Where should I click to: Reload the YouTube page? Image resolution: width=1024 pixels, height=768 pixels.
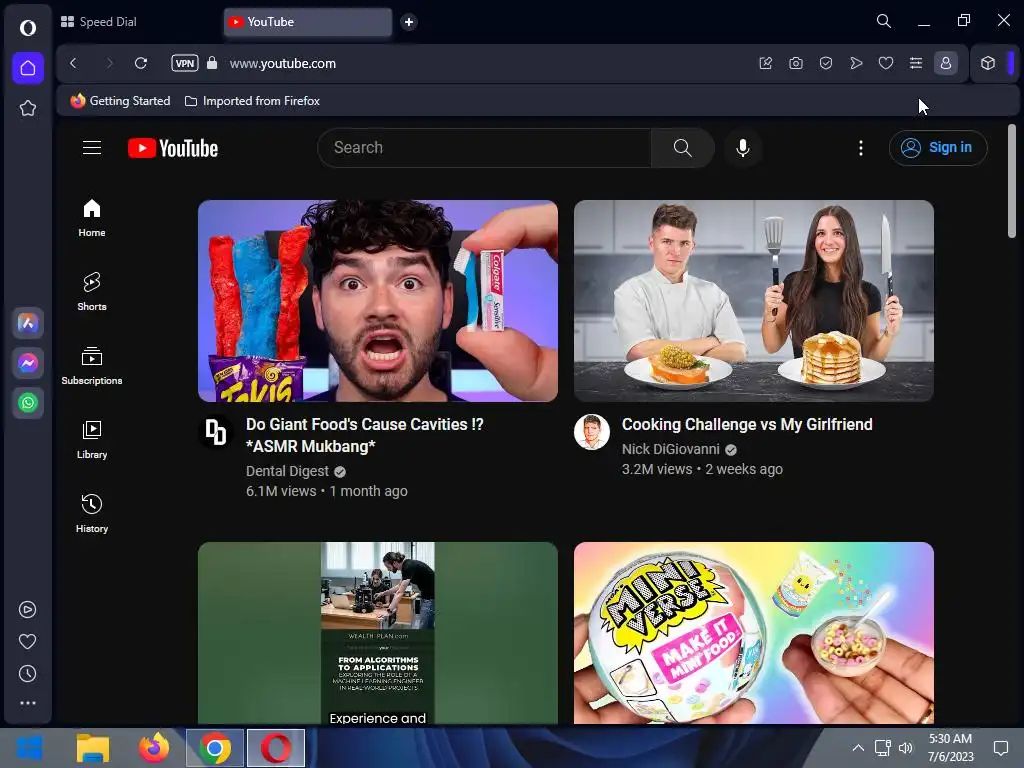click(140, 63)
